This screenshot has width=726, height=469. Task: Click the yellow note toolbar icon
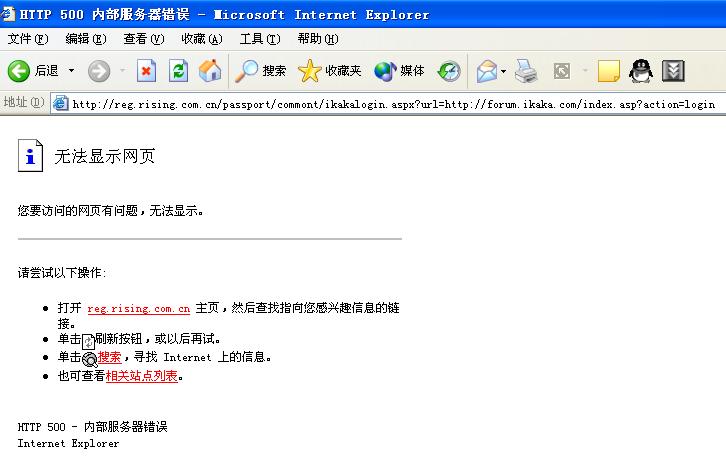608,71
